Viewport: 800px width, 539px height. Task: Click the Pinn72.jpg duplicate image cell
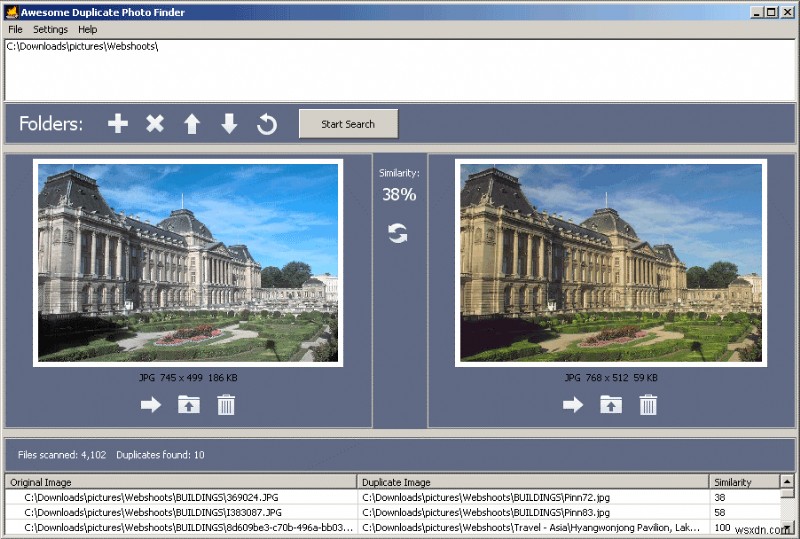[533, 497]
